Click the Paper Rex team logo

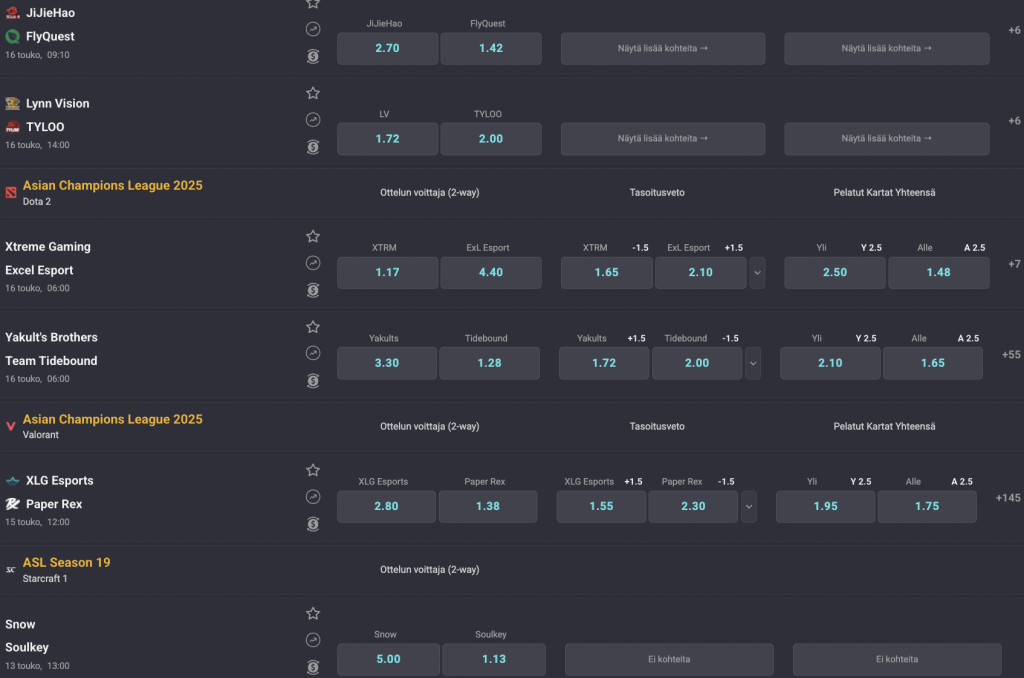(x=12, y=504)
